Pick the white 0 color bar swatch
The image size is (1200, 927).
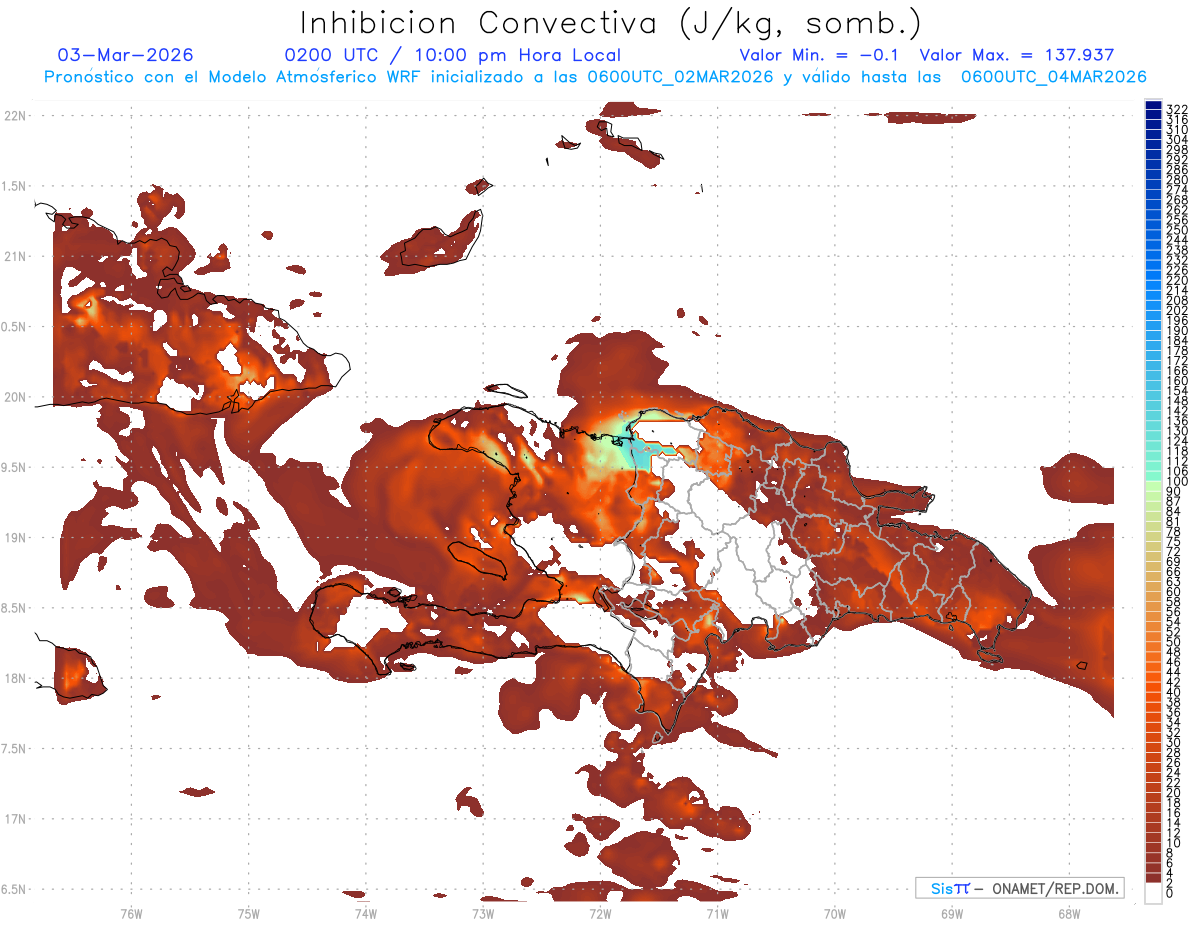(1153, 892)
